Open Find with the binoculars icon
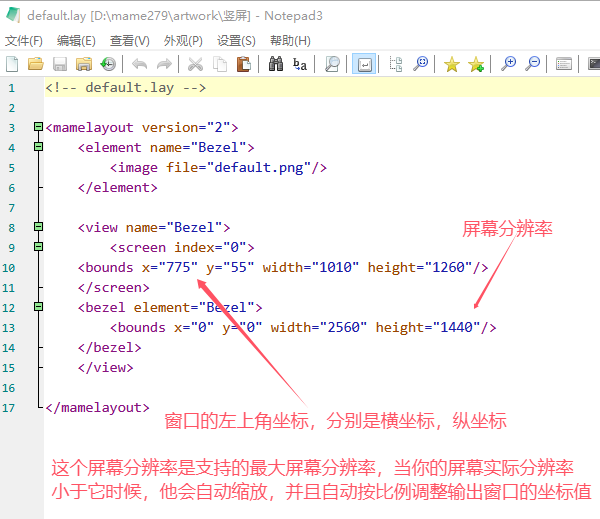 (276, 64)
